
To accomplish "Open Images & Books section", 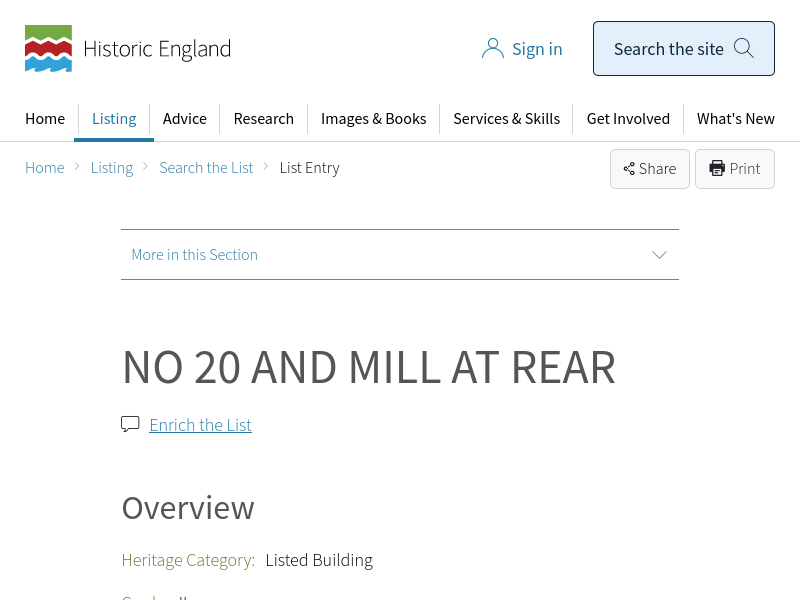I will coord(373,118).
